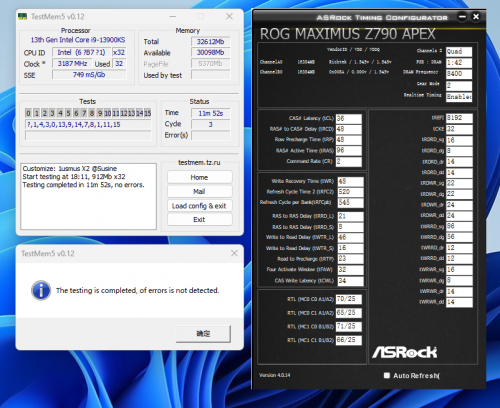Click the RTL (MC1 C0 B1/B2) field

point(348,326)
